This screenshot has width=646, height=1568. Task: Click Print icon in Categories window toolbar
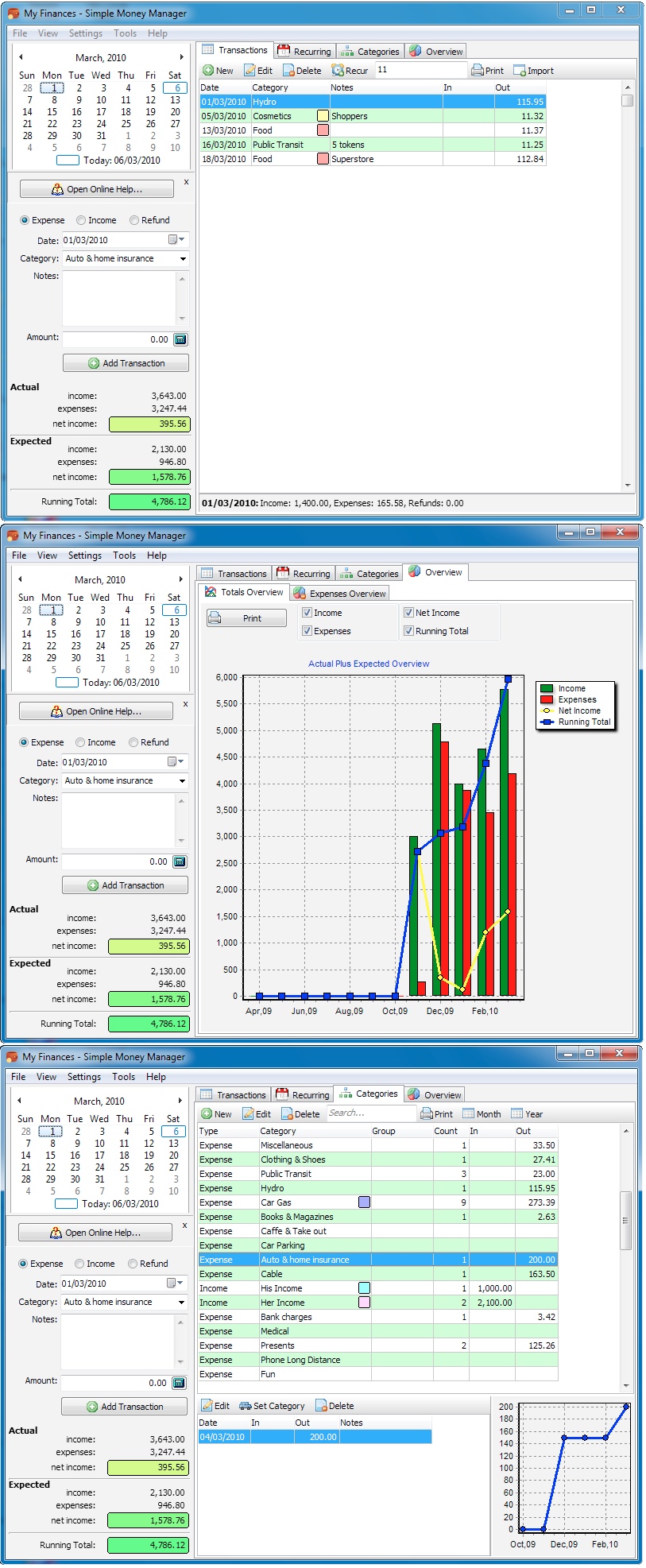click(427, 1114)
